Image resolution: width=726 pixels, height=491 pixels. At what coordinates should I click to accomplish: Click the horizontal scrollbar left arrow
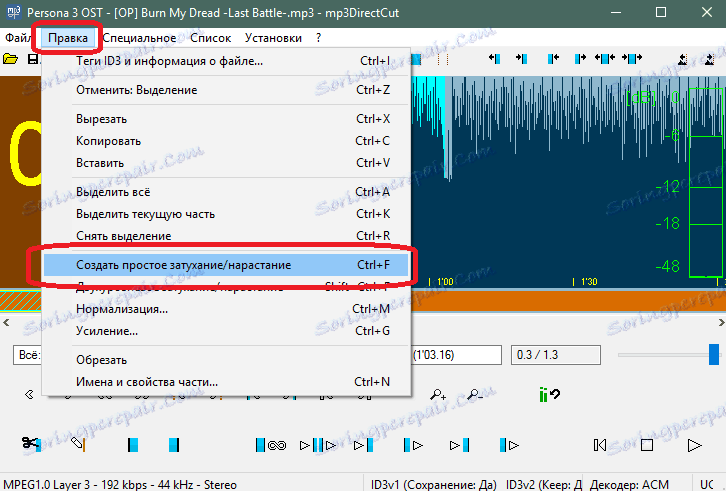(6, 322)
